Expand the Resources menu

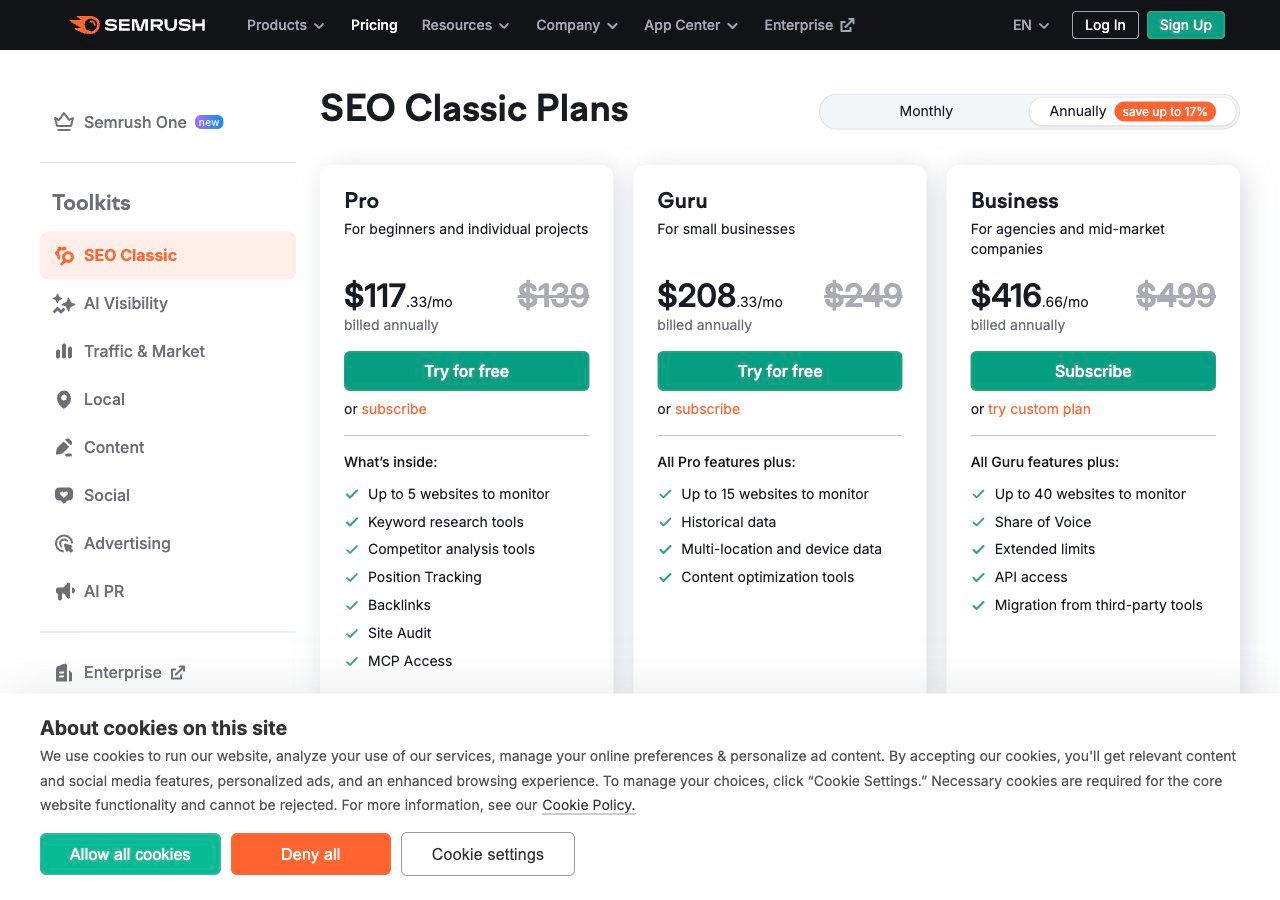464,25
